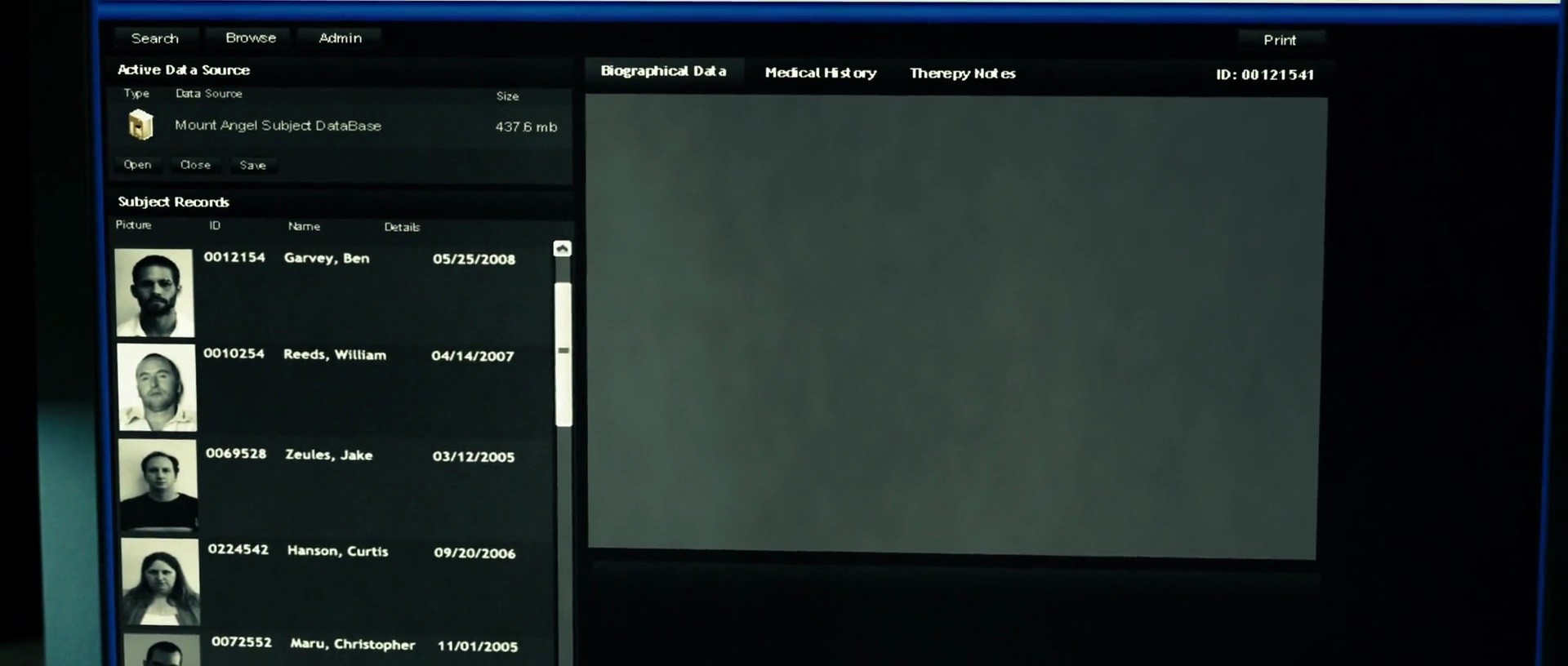Click the Name column header in Subject Records

(304, 226)
